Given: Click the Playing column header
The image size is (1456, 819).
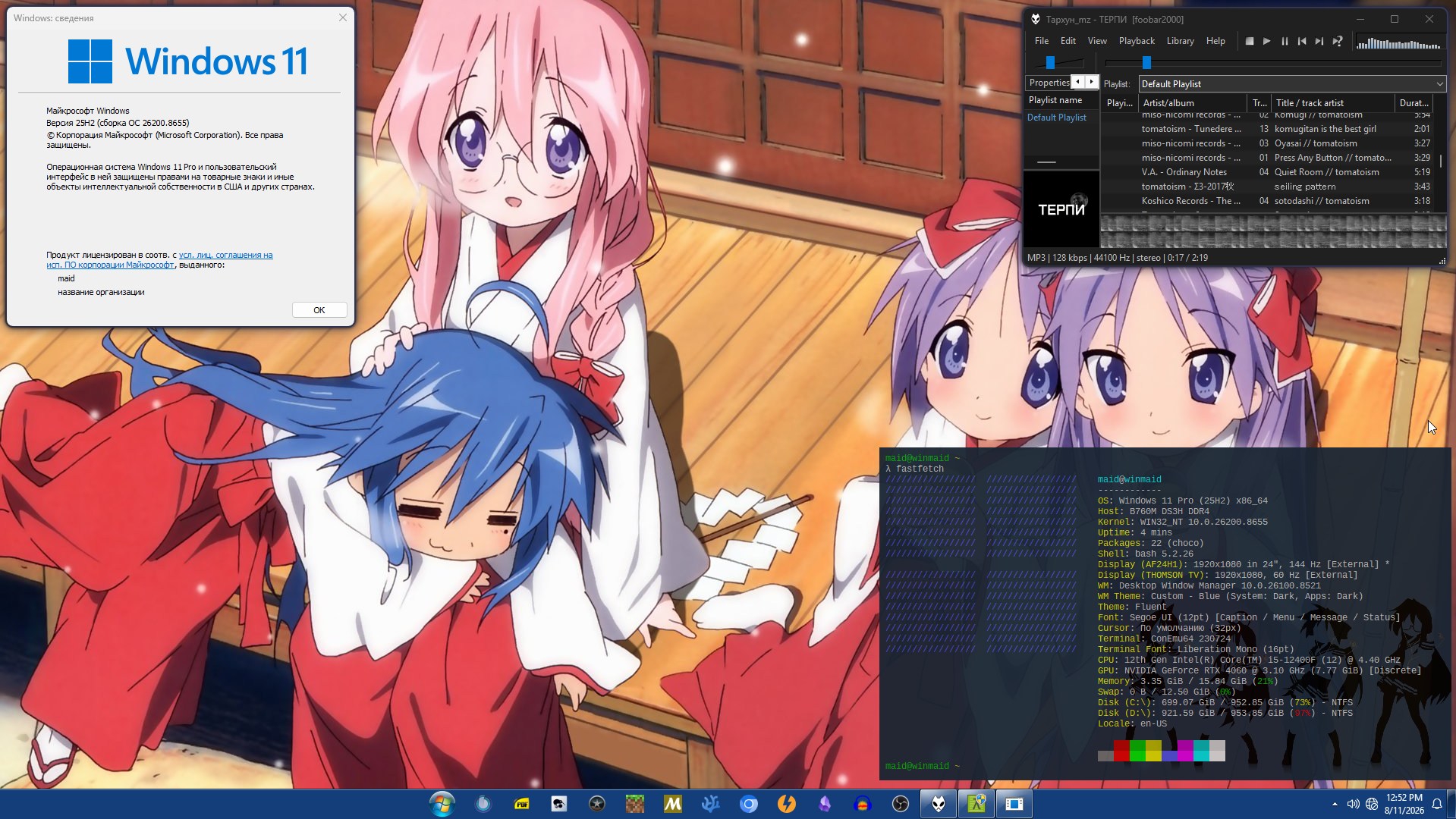Looking at the screenshot, I should click(x=1119, y=103).
